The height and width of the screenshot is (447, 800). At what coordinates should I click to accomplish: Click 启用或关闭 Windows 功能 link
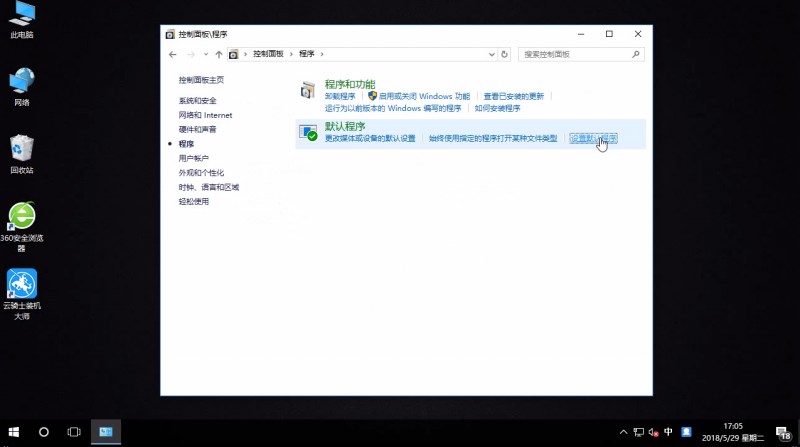[424, 96]
